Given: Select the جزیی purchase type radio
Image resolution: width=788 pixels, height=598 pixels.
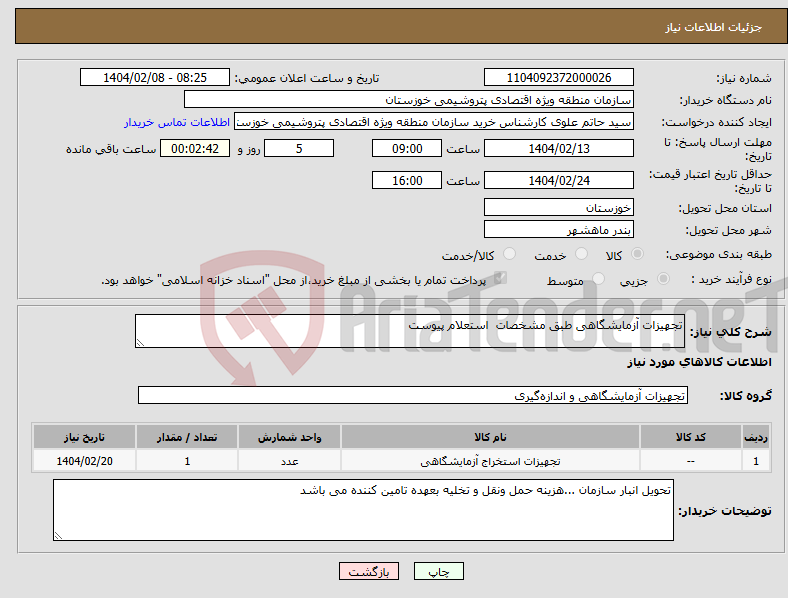Looking at the screenshot, I should 663,278.
